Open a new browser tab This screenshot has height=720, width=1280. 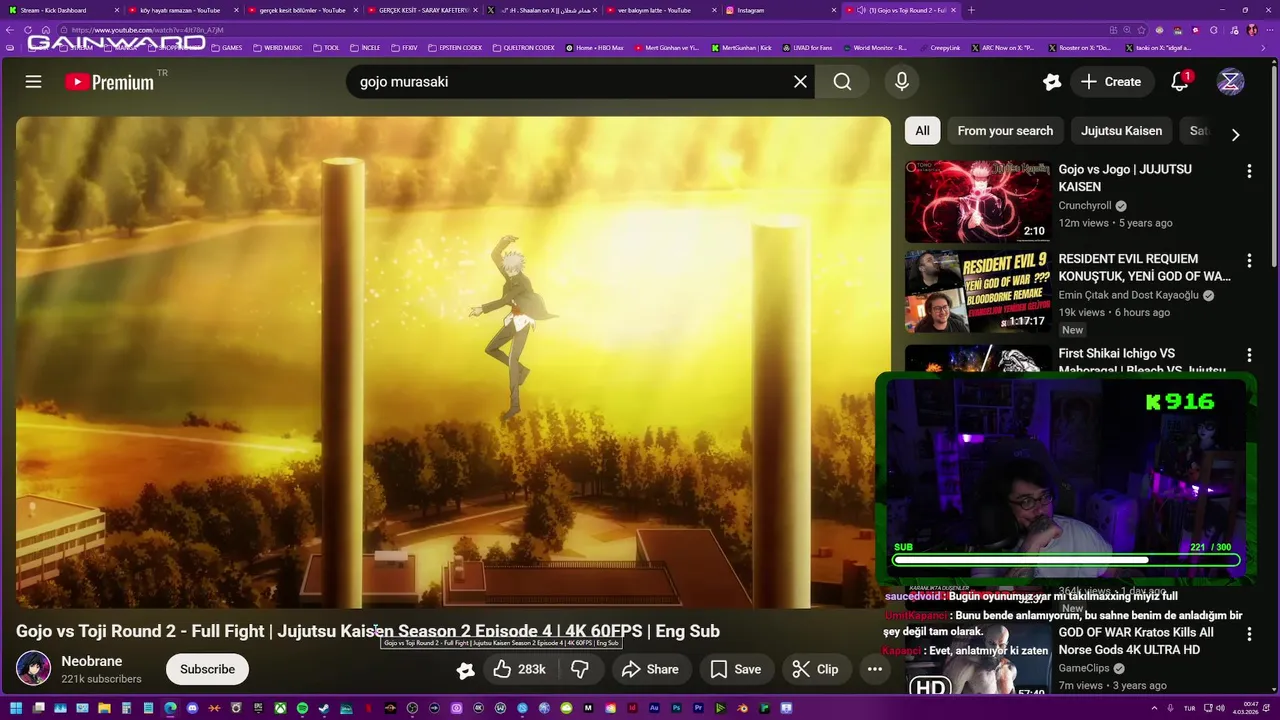click(x=971, y=10)
